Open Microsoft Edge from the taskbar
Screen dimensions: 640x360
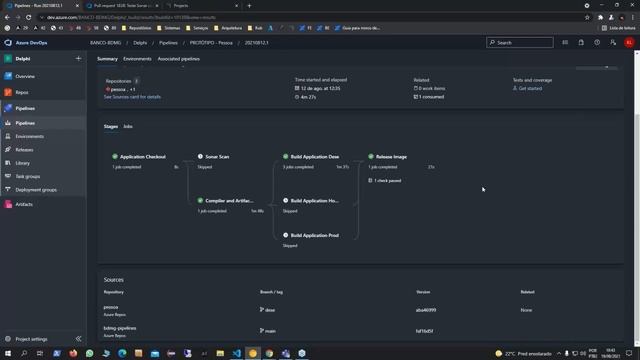pos(122,353)
